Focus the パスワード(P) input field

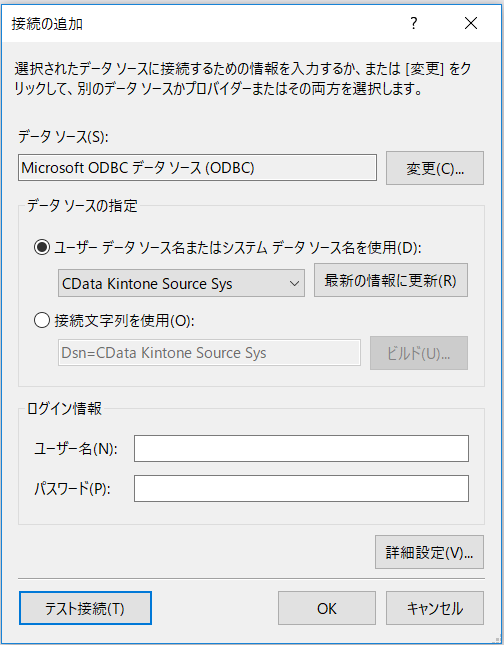(x=301, y=489)
